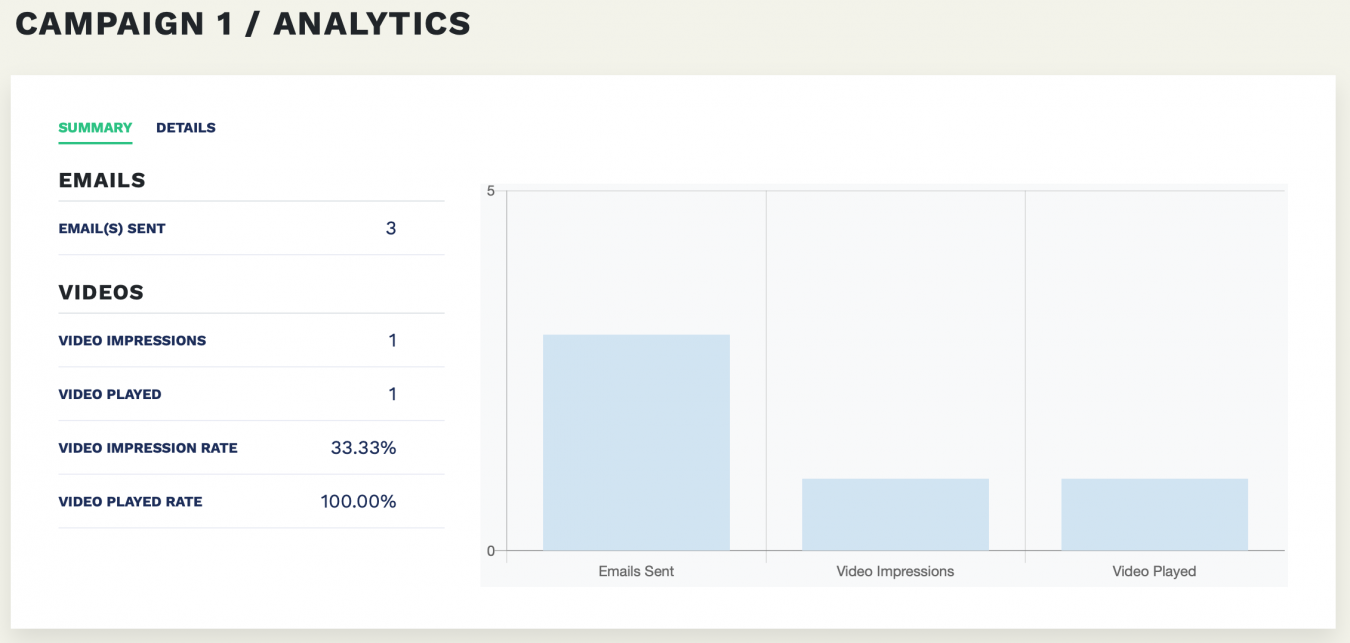Click the 100.00% played rate value

[x=360, y=500]
